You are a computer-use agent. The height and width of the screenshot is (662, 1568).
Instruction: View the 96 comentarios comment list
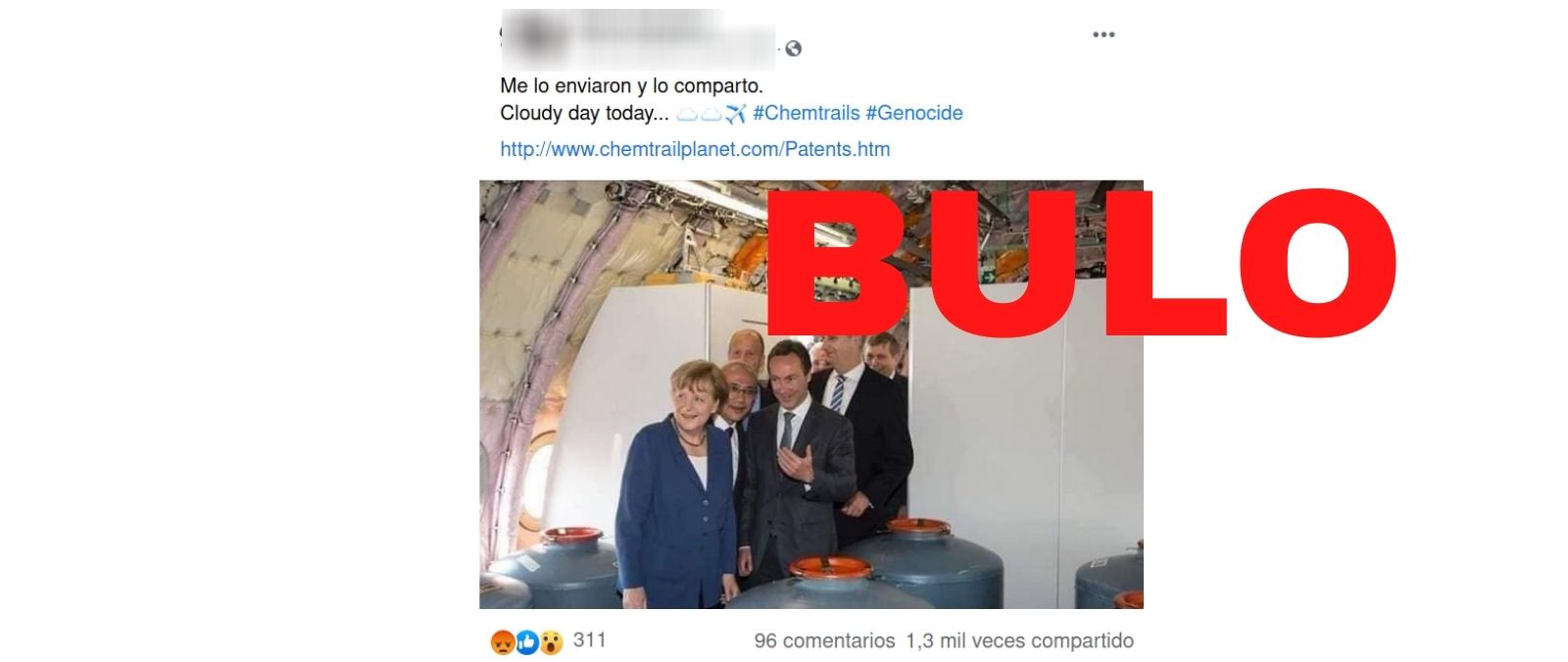pyautogui.click(x=824, y=640)
